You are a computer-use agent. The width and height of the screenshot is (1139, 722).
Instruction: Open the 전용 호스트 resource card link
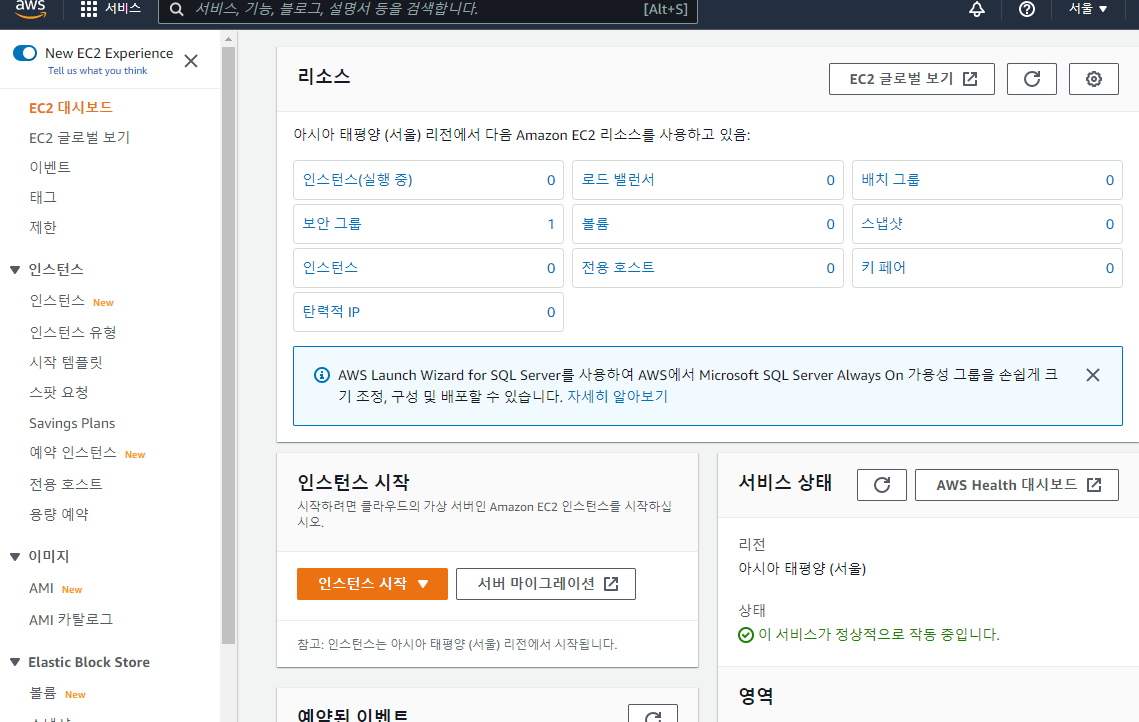click(x=618, y=267)
